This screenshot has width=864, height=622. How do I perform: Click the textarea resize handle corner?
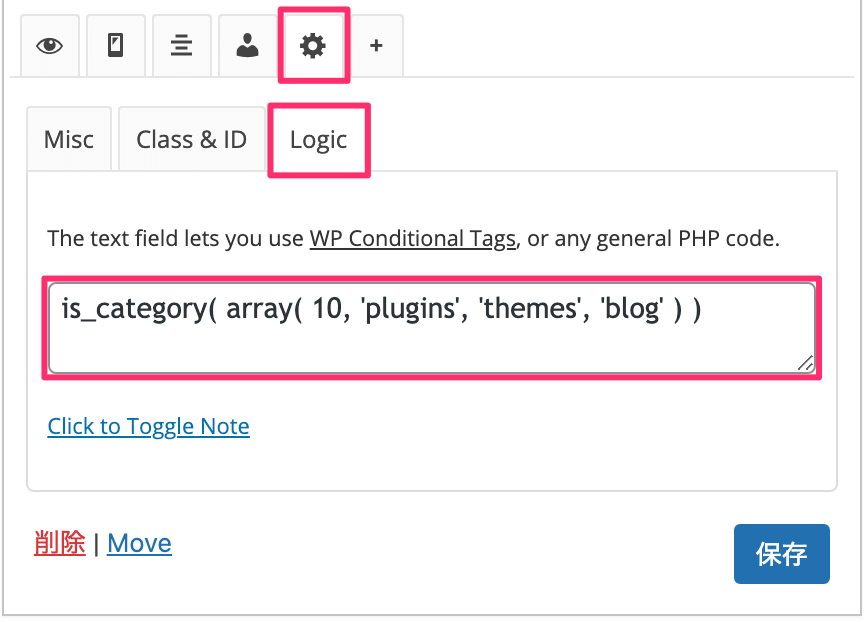[x=806, y=363]
